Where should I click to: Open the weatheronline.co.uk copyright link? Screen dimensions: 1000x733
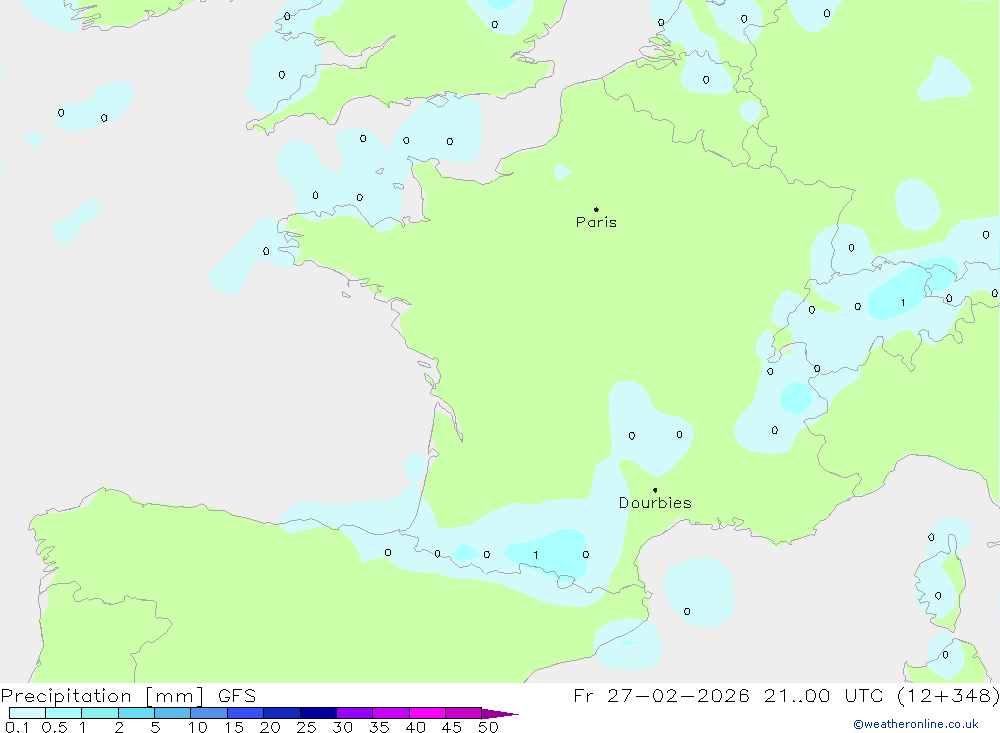915,724
